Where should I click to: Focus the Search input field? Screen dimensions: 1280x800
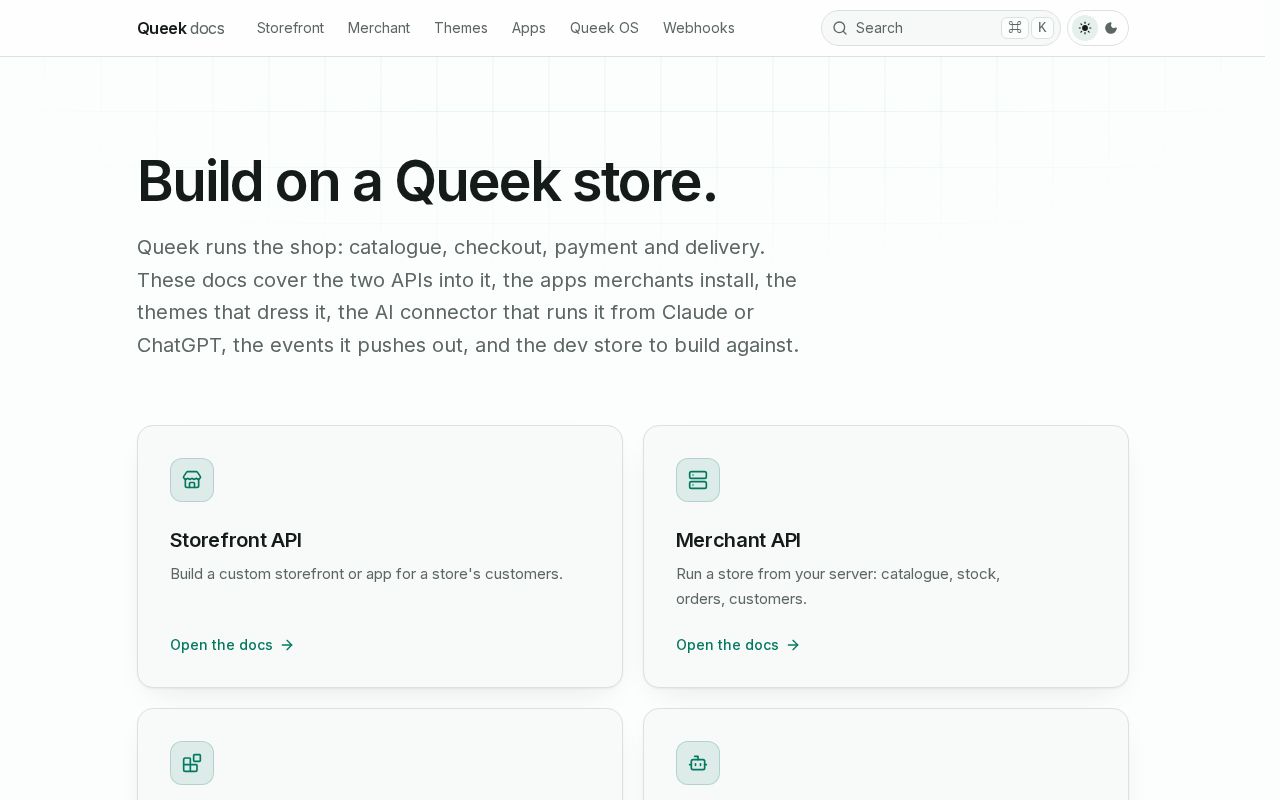pos(940,28)
